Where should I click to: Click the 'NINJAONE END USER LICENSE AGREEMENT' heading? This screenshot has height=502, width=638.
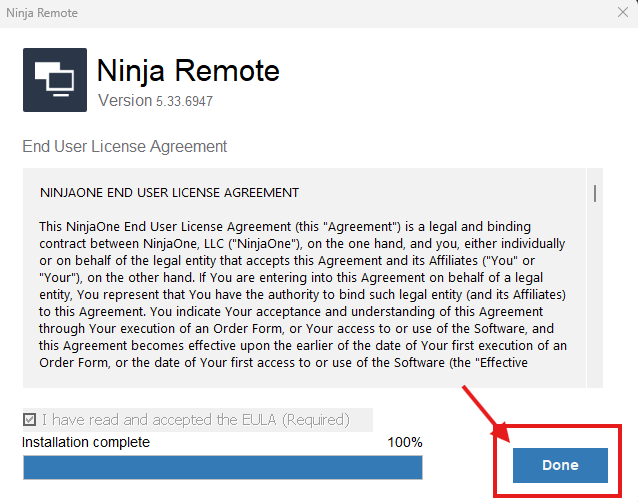click(169, 191)
